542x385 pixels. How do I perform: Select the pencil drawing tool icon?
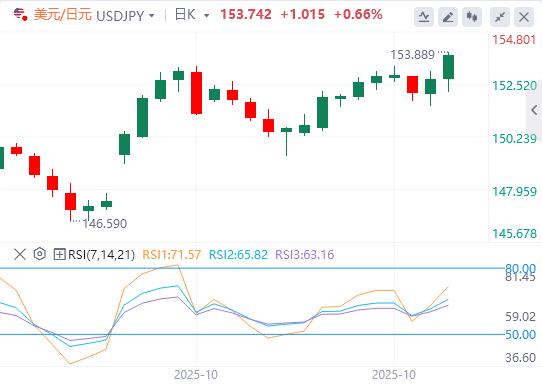(x=448, y=17)
